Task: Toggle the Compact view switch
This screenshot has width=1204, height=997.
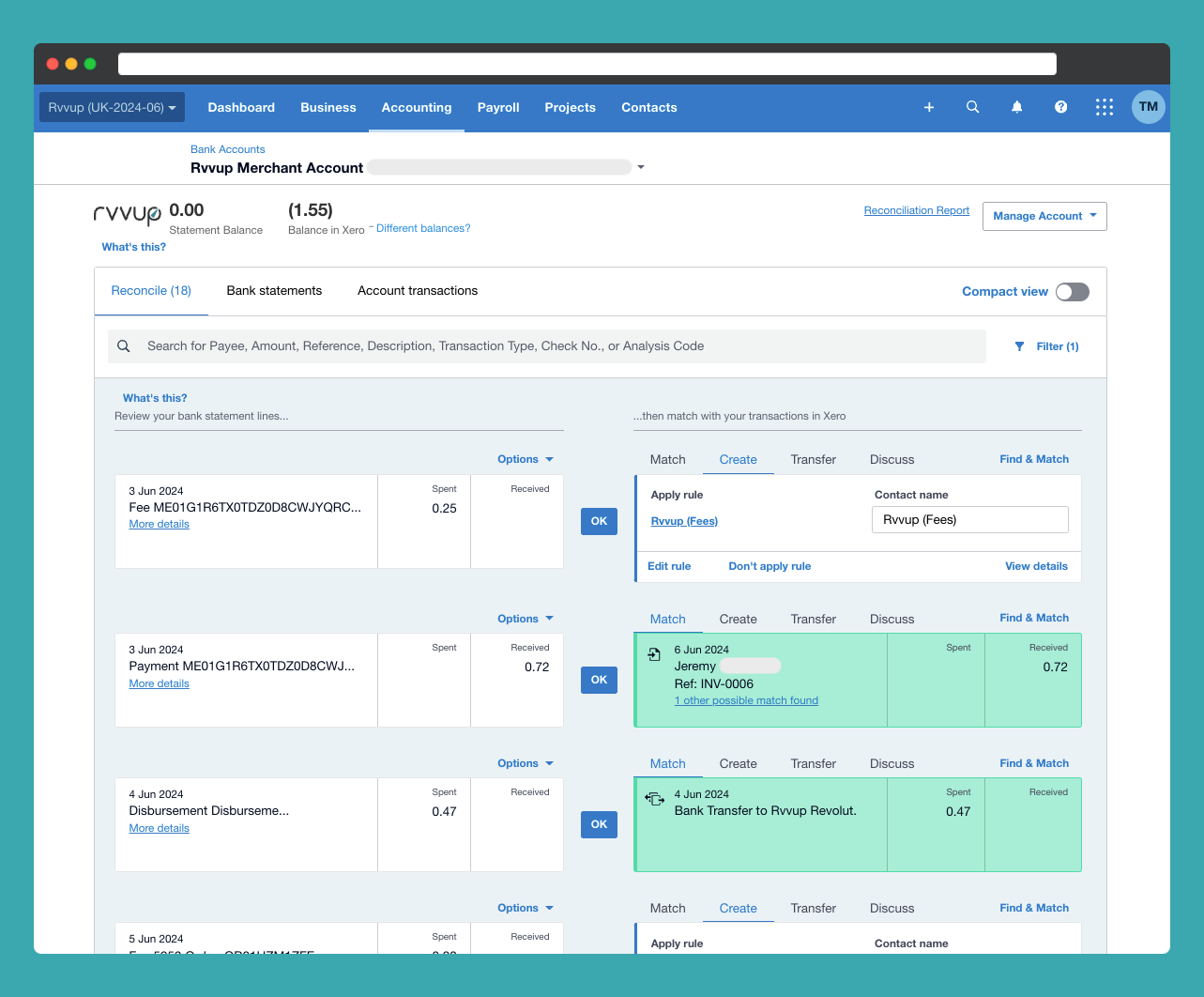Action: (1072, 292)
